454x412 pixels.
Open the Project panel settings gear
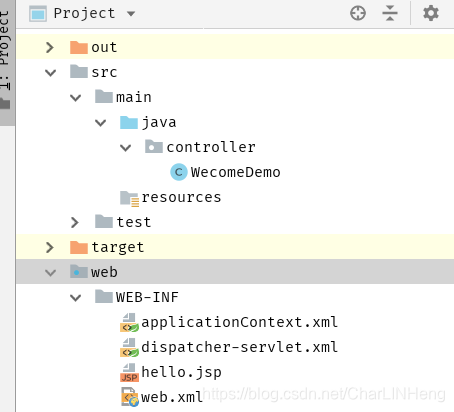(x=431, y=13)
